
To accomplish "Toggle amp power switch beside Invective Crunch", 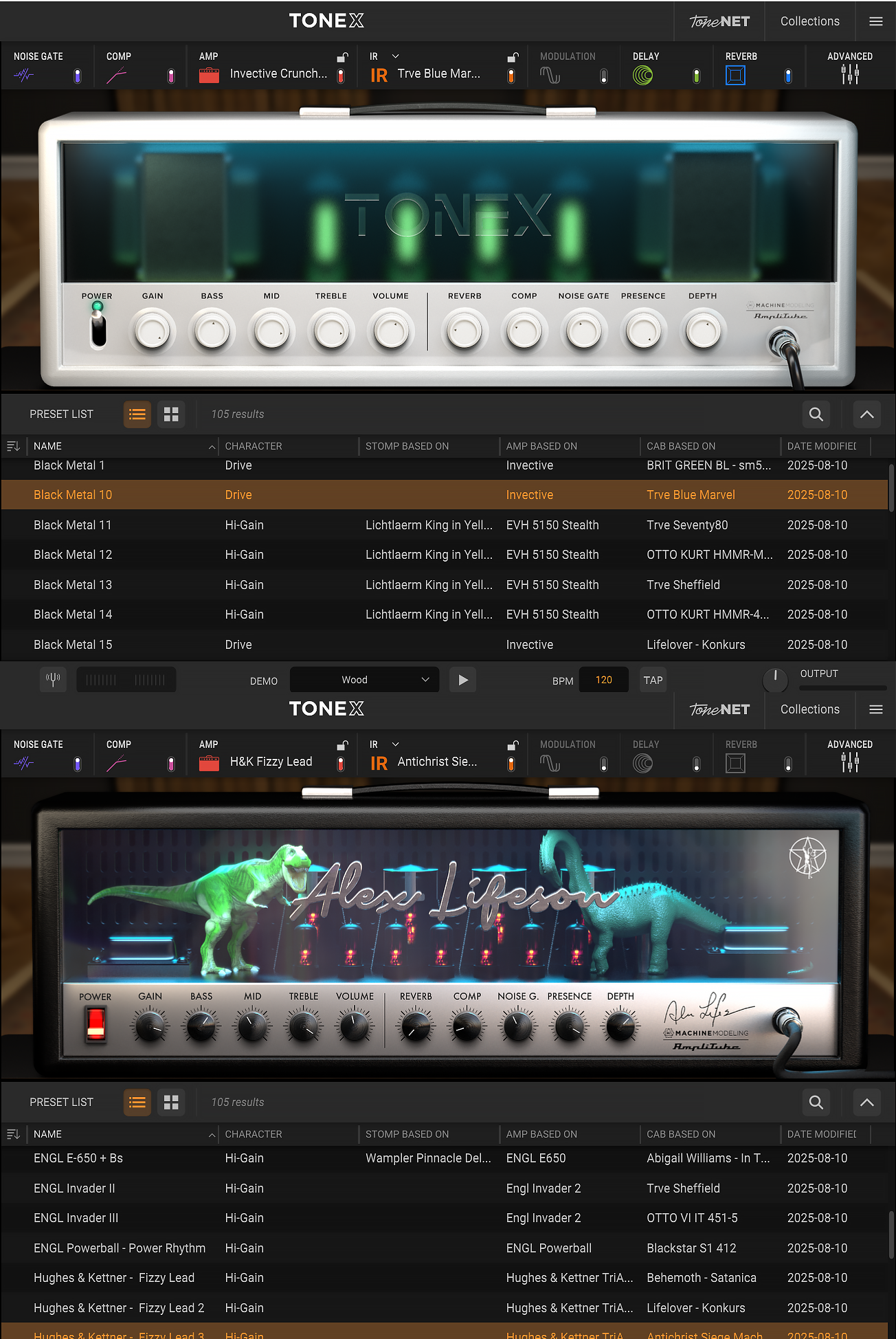I will pyautogui.click(x=341, y=76).
